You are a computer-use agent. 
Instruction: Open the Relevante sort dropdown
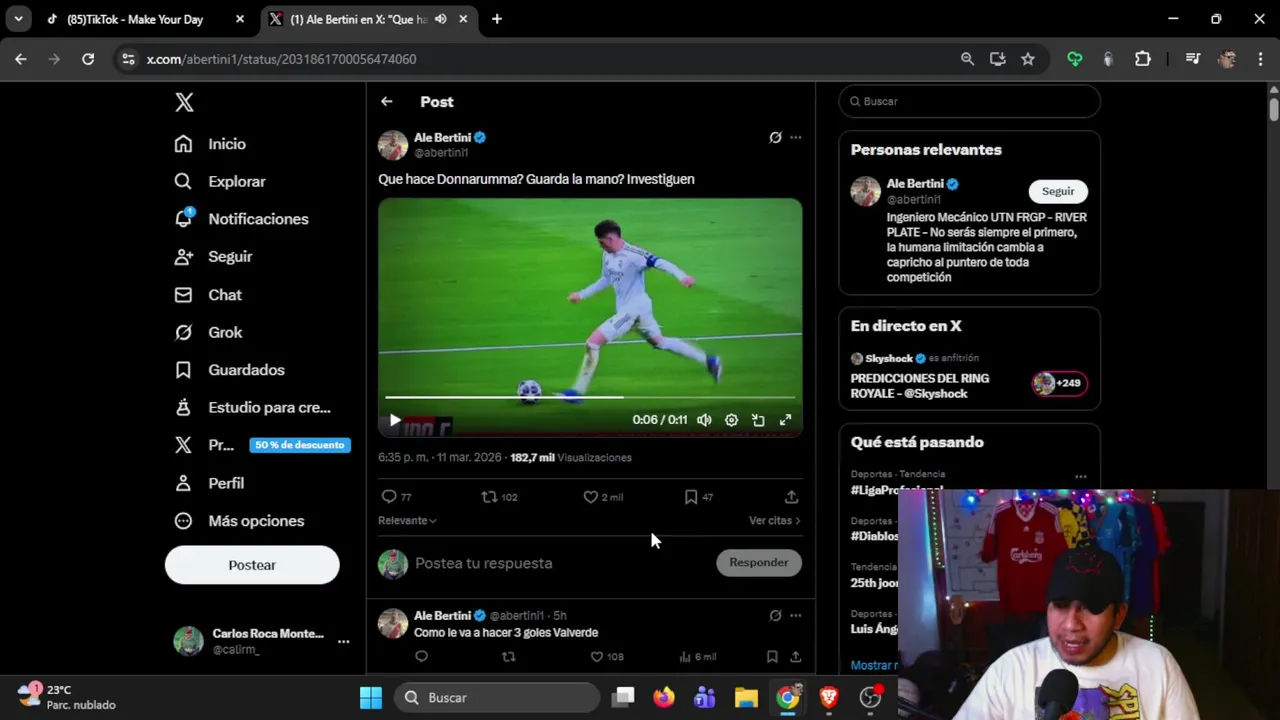tap(407, 520)
